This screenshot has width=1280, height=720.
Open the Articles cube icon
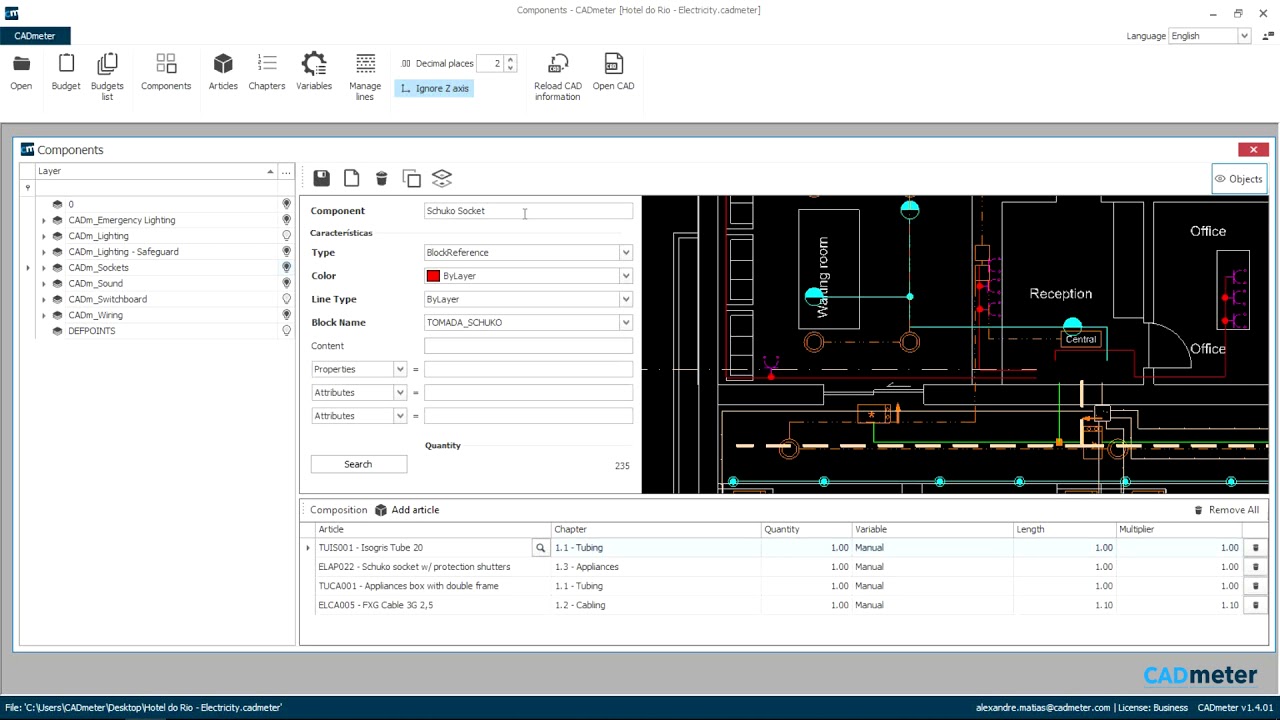[x=223, y=66]
